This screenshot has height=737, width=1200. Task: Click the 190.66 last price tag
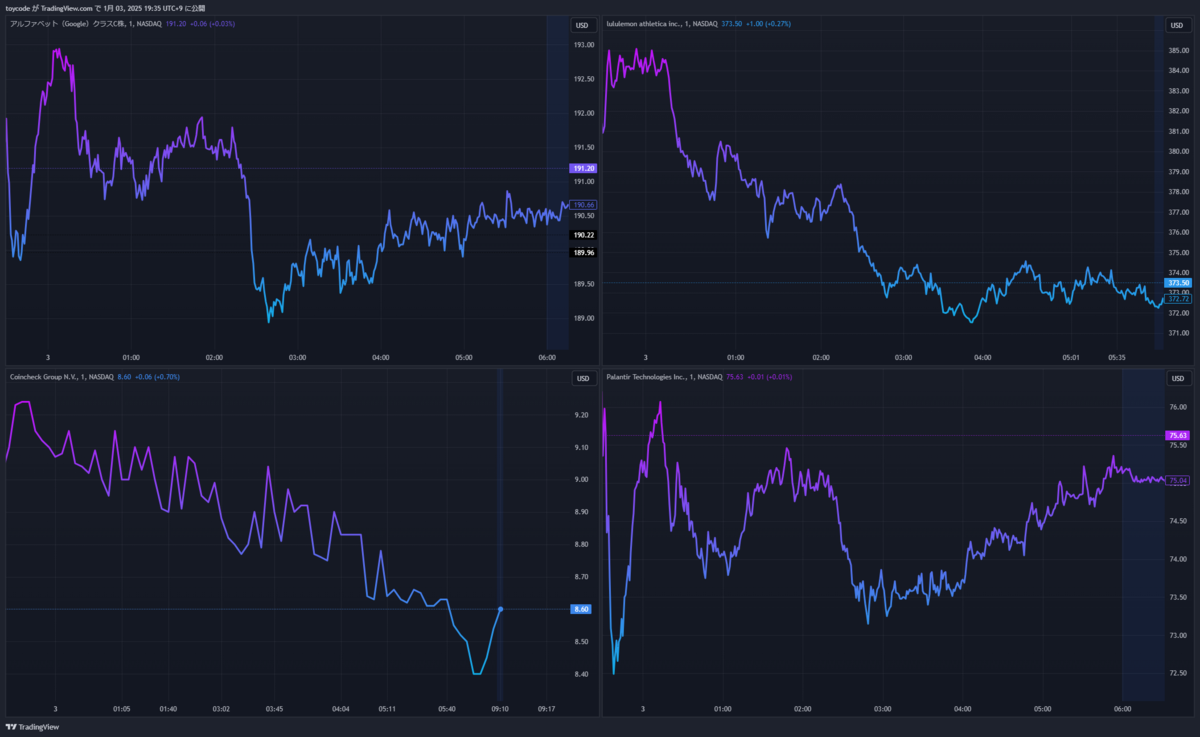(x=584, y=205)
